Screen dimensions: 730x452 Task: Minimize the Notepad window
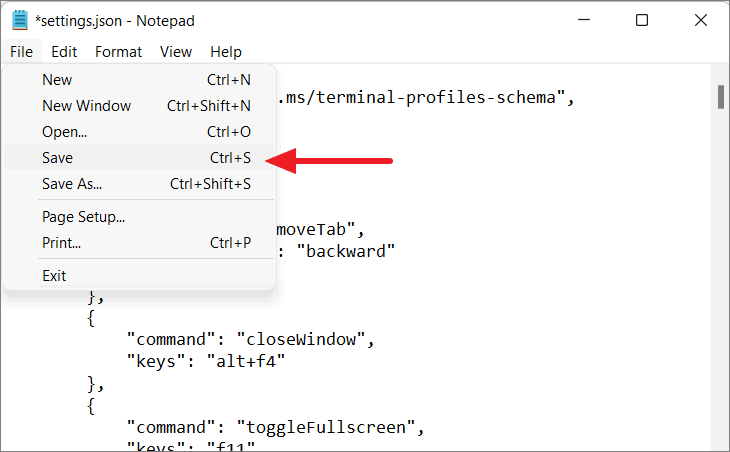584,20
